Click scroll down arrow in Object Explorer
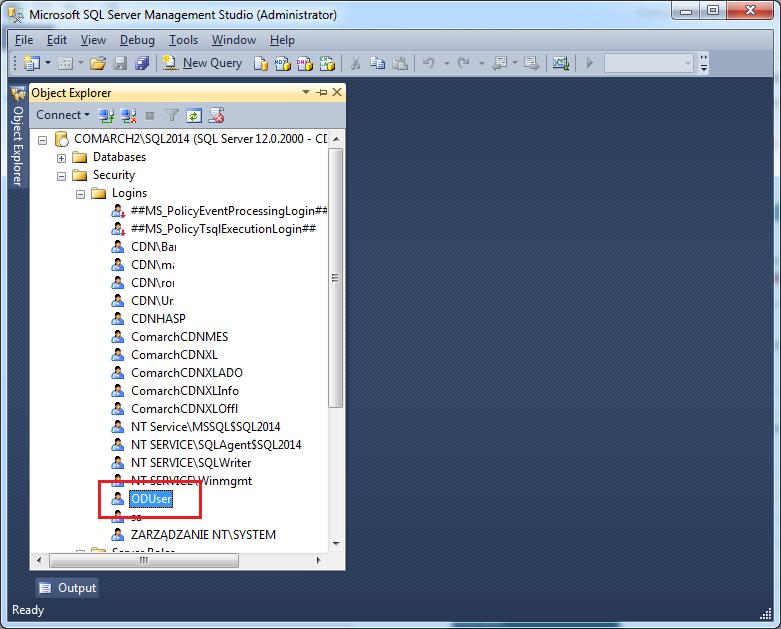 pyautogui.click(x=336, y=544)
